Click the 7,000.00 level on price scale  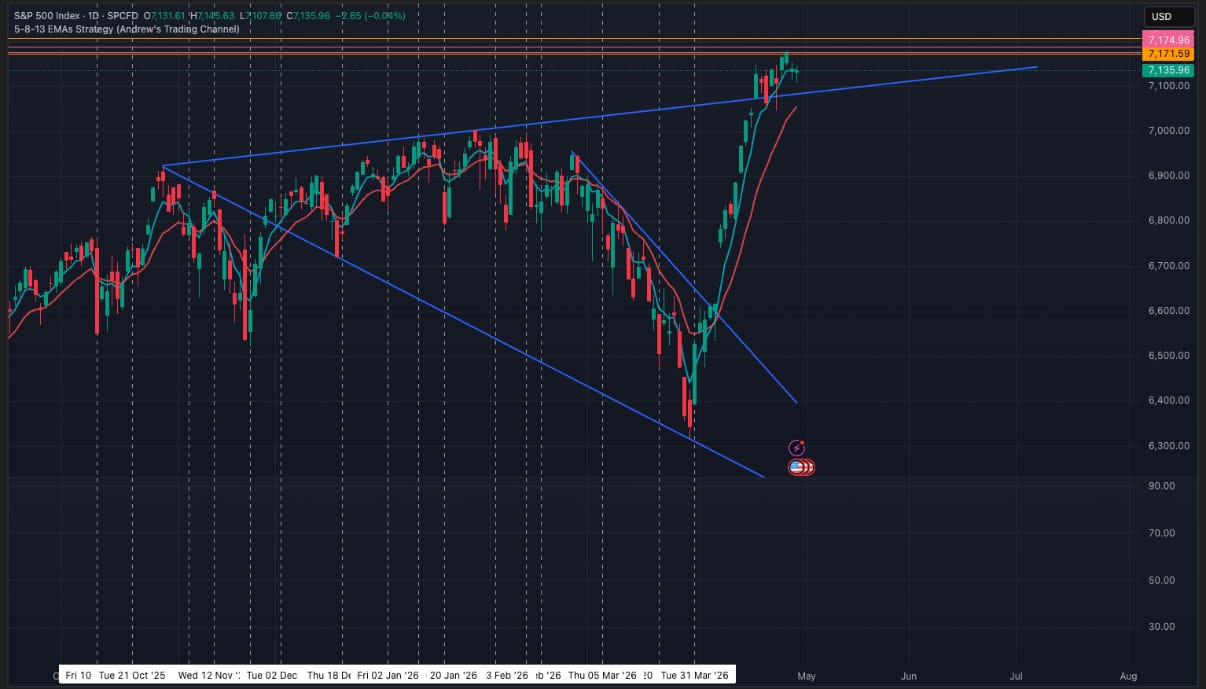click(1168, 131)
